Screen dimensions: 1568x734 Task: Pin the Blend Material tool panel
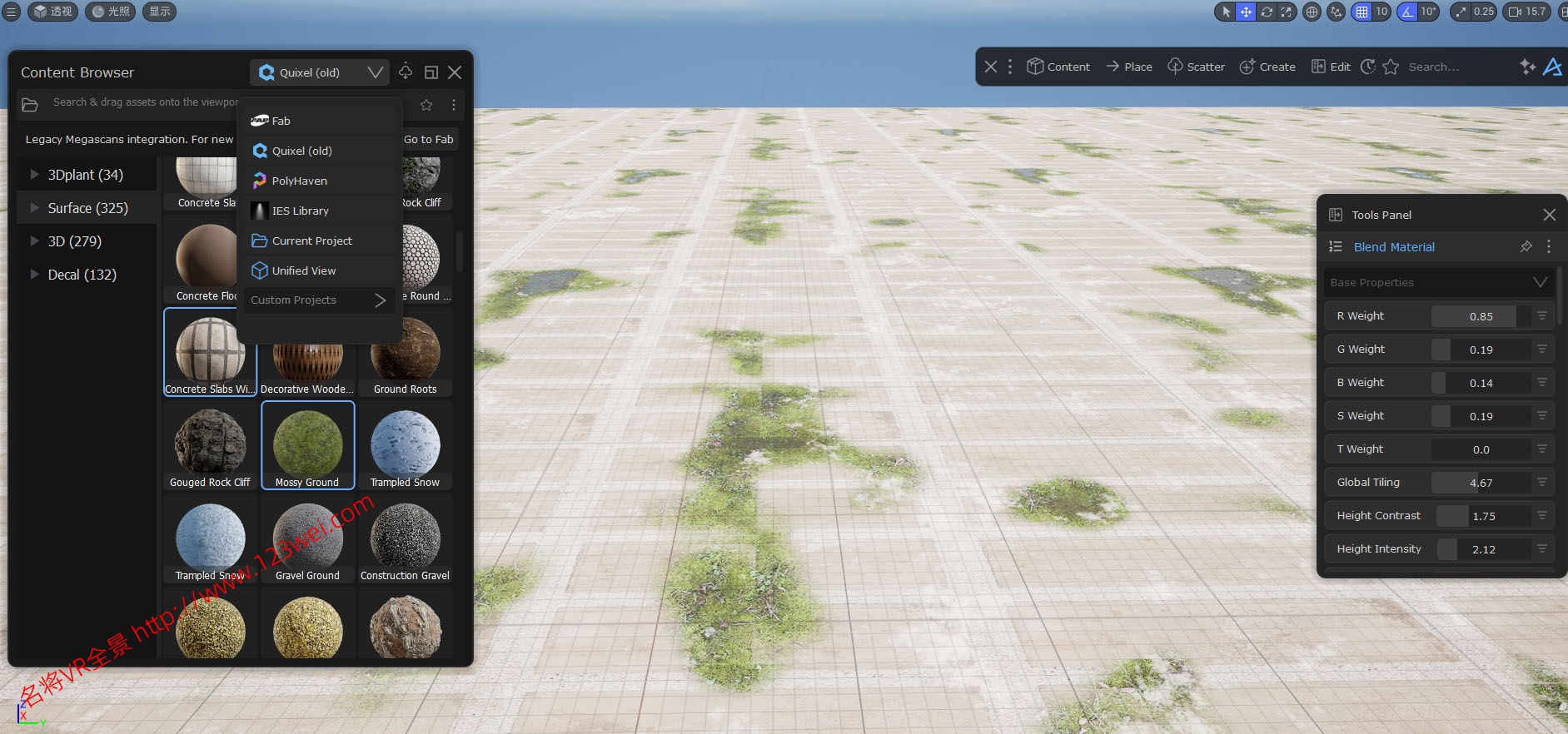[1526, 247]
